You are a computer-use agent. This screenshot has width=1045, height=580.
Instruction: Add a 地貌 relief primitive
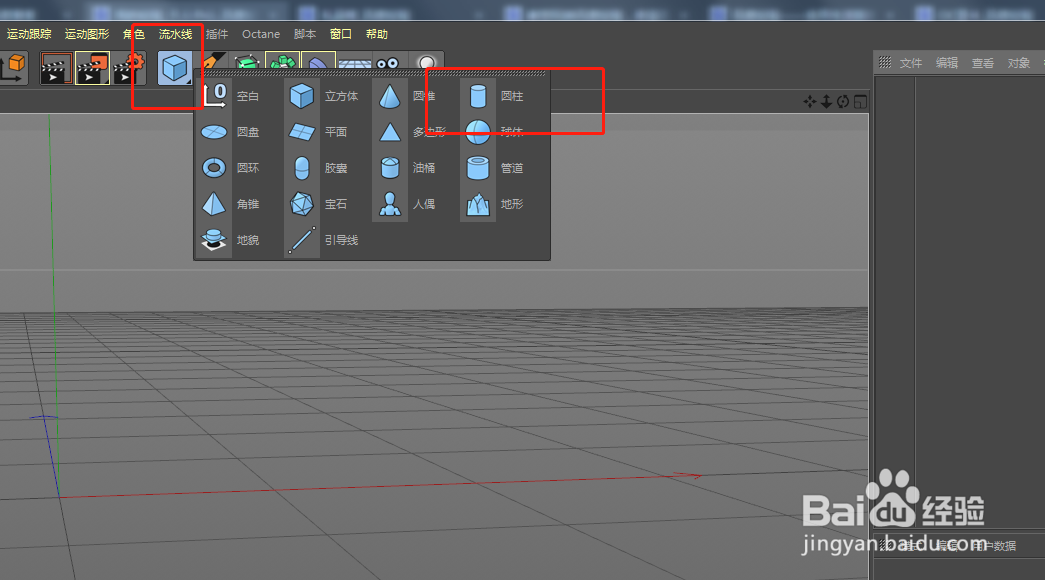[231, 240]
